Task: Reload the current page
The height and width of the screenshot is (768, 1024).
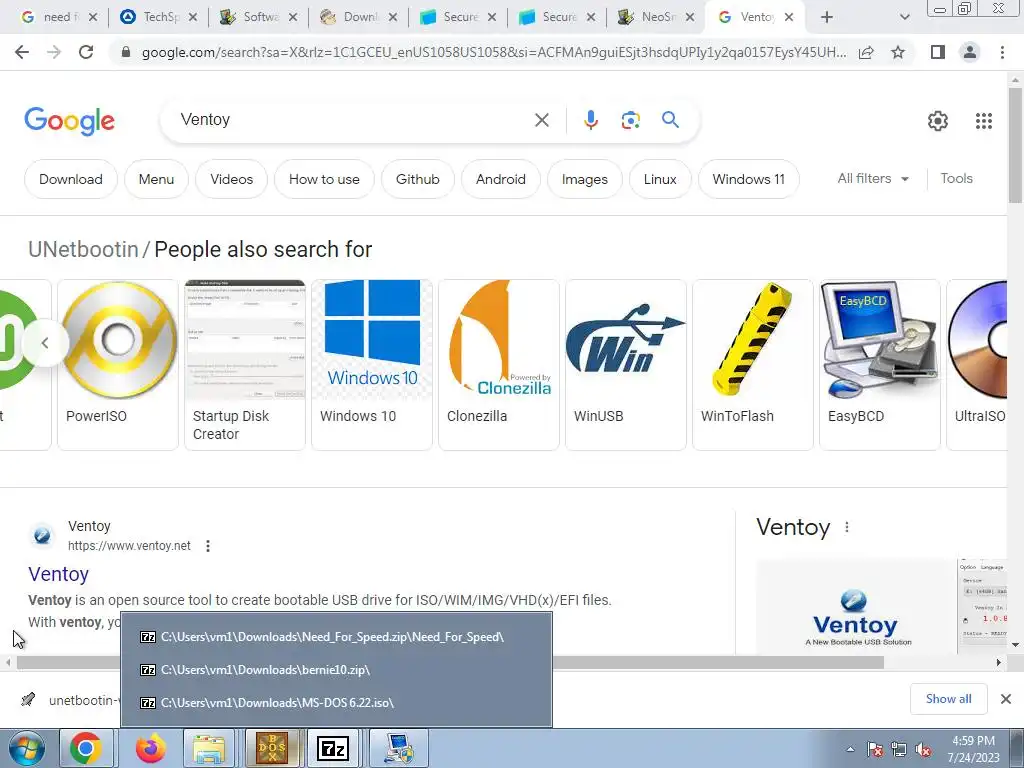Action: 86,52
